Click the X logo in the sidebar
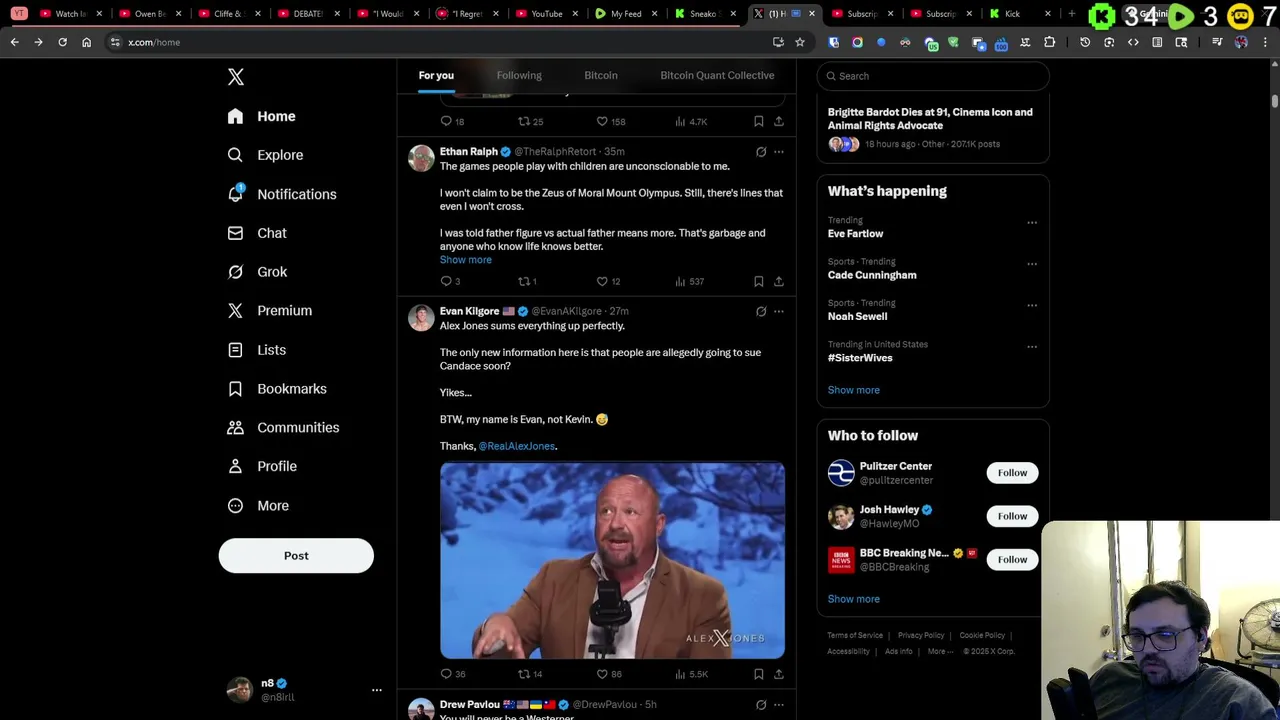The width and height of the screenshot is (1280, 720). coord(236,77)
